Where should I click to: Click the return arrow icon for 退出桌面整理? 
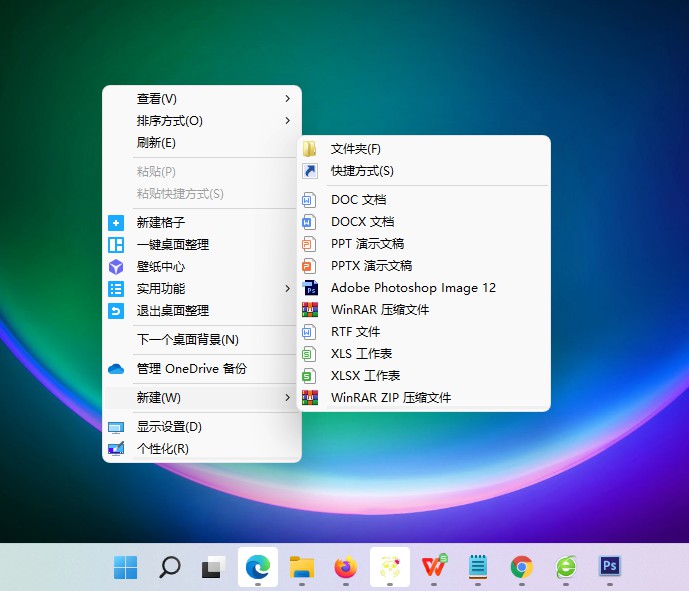click(116, 311)
